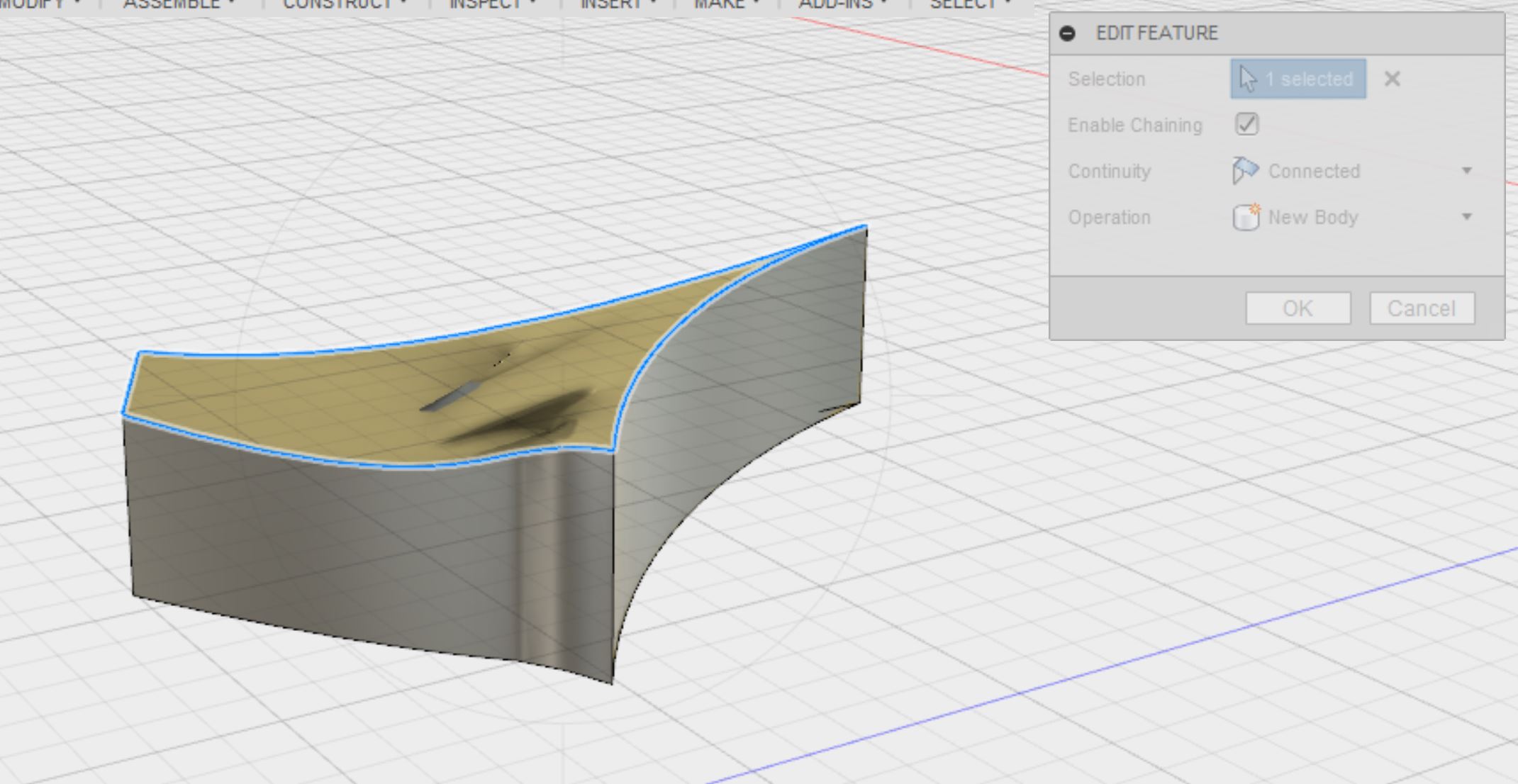Open the Continuity dropdown

point(1468,170)
